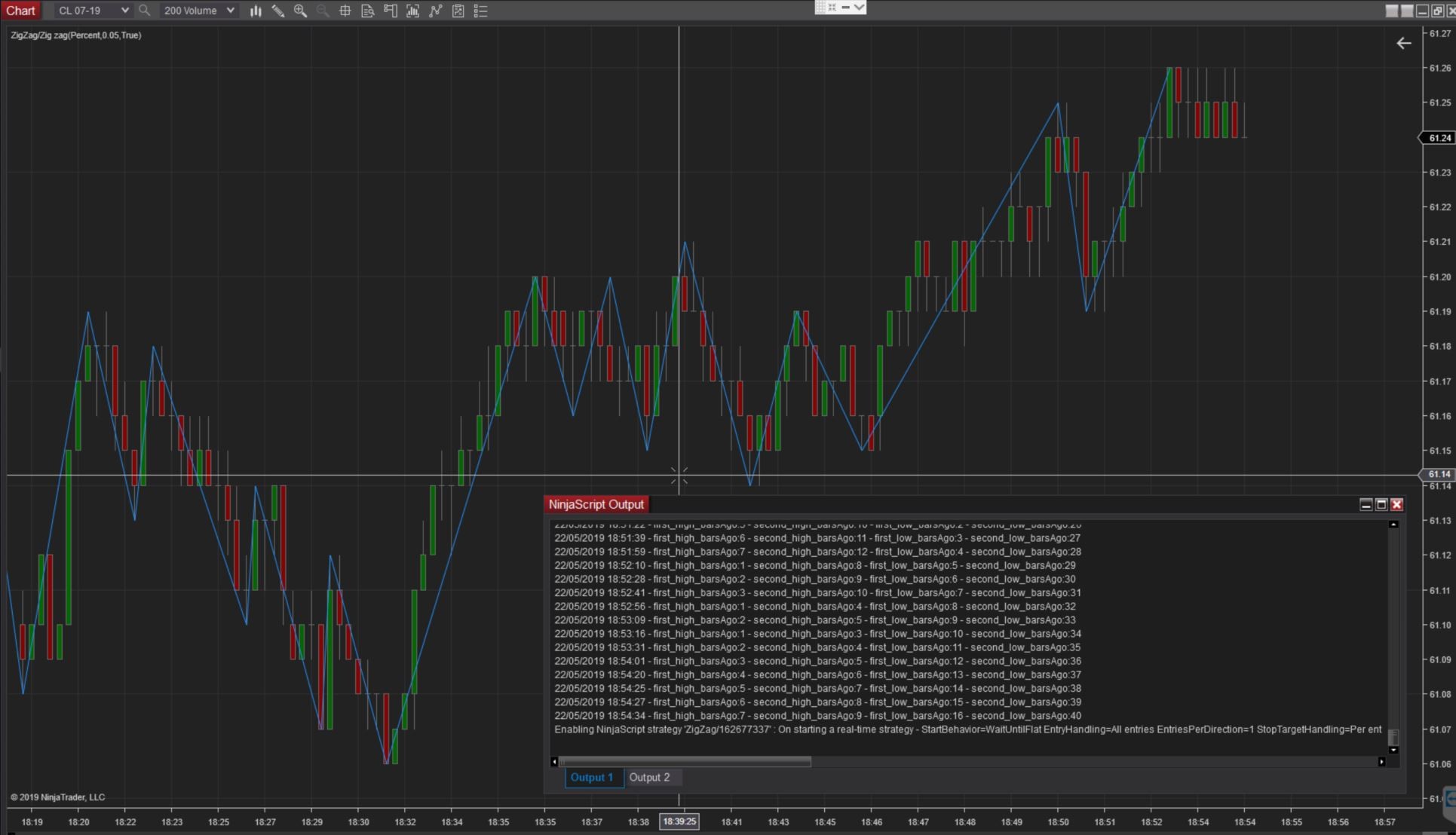Click the Output horizontal scrollbar thumb
Viewport: 1456px width, 835px height.
[x=685, y=762]
